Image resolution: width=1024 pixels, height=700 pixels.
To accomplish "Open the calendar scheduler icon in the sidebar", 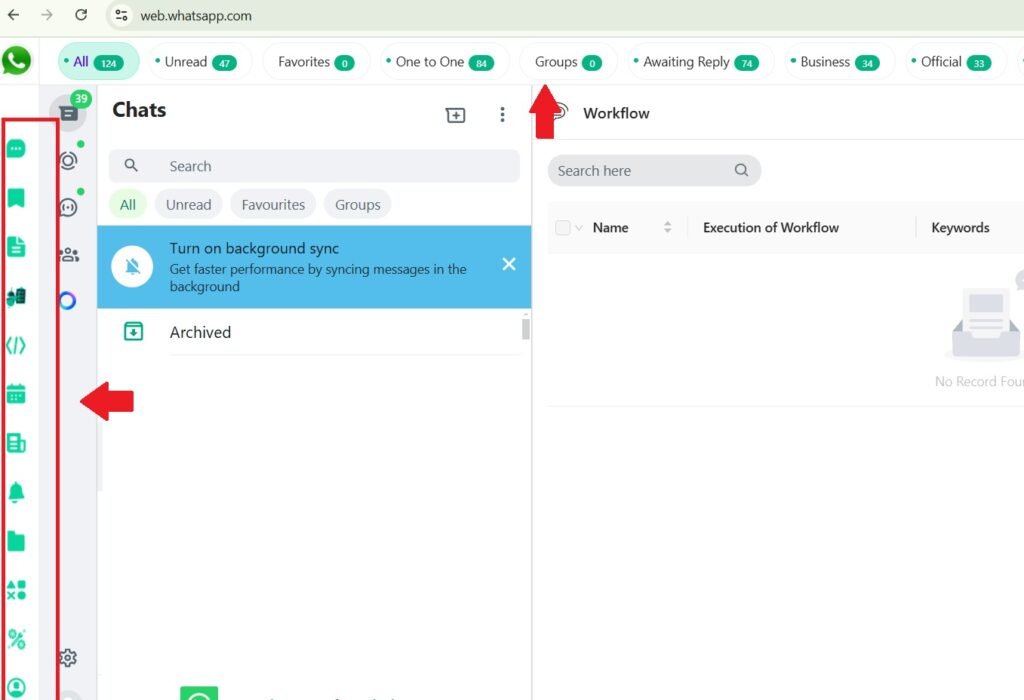I will pos(17,393).
